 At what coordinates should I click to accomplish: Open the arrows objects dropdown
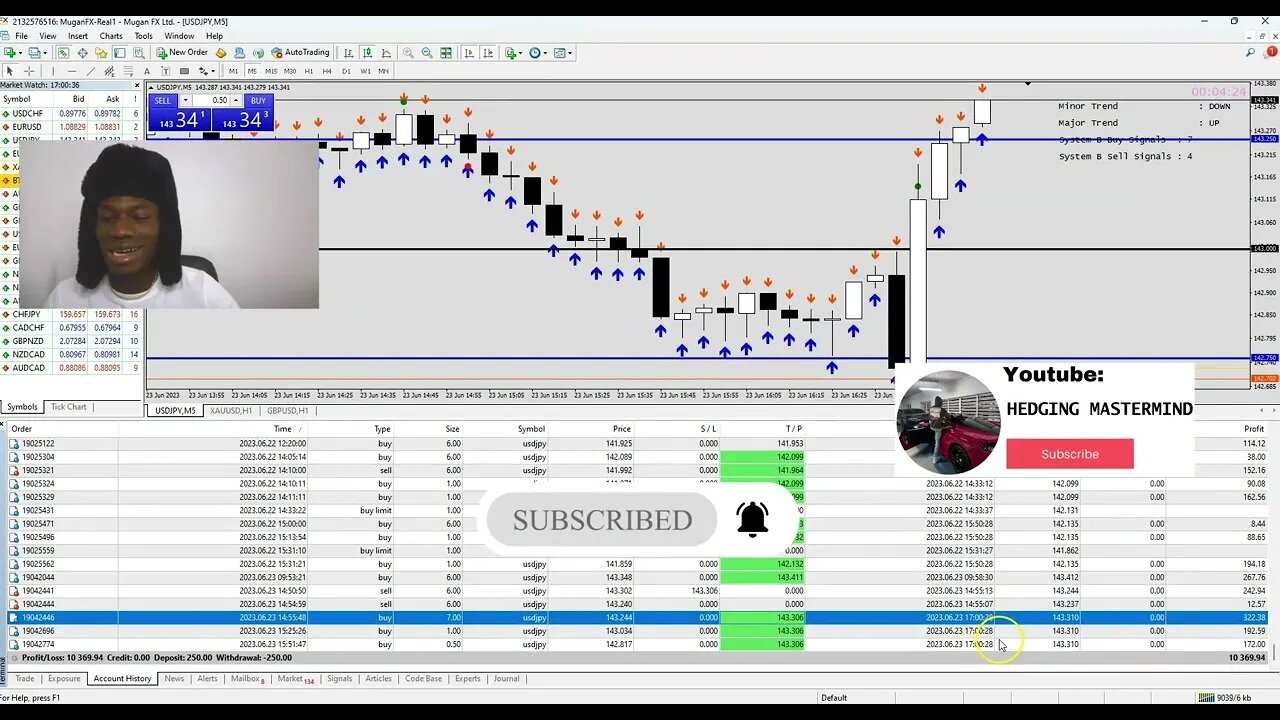pos(207,71)
